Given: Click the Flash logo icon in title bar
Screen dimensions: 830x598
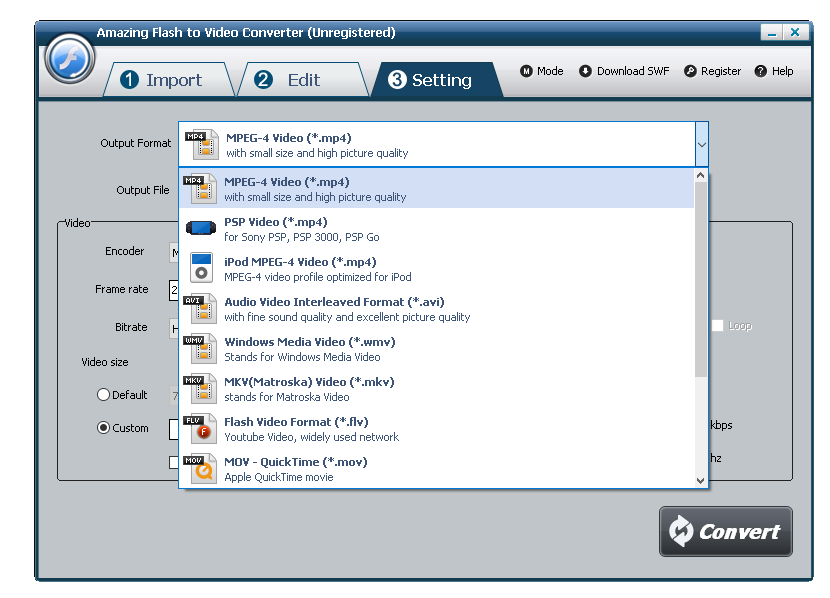Looking at the screenshot, I should coord(69,59).
